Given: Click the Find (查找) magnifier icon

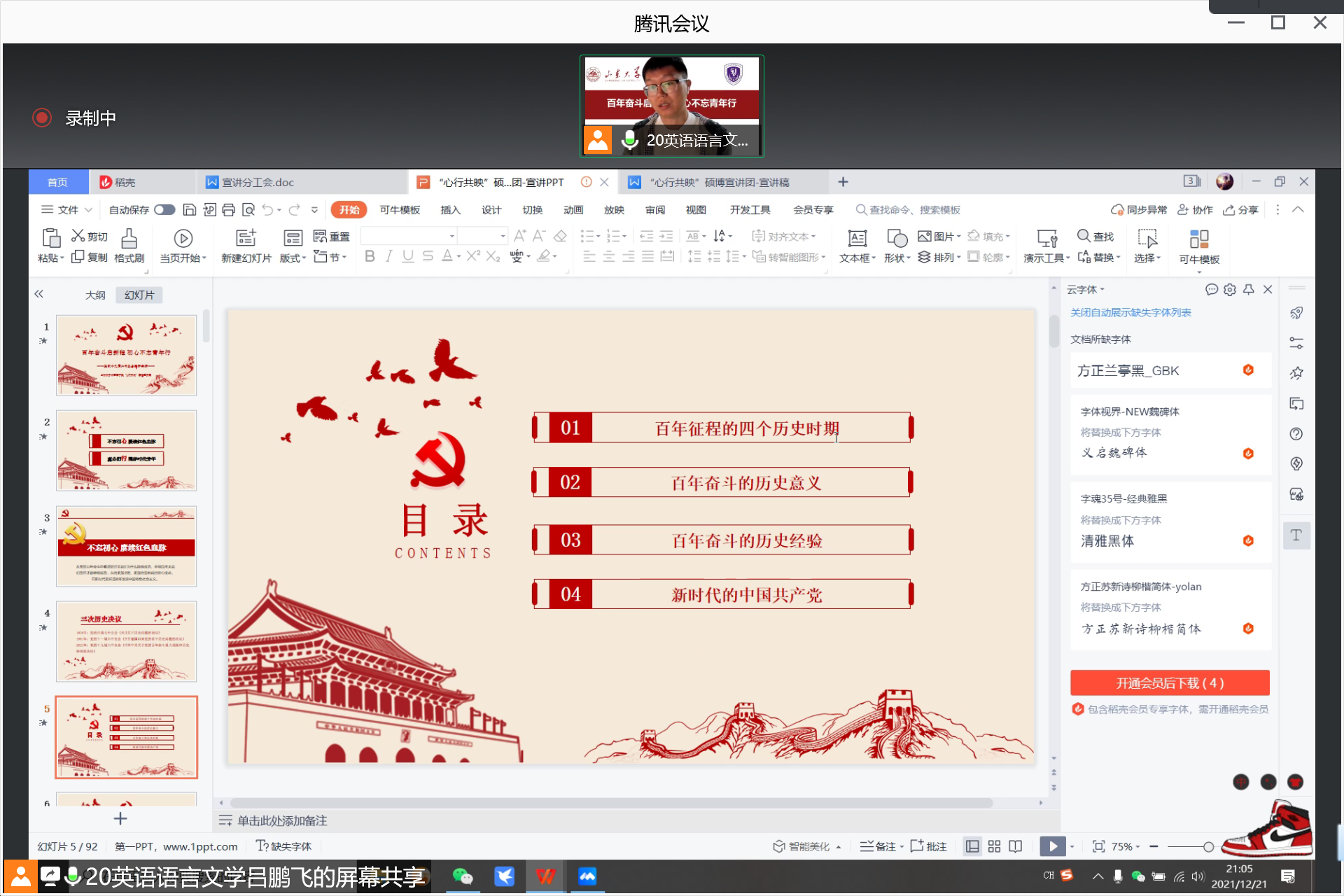Looking at the screenshot, I should [x=1084, y=236].
